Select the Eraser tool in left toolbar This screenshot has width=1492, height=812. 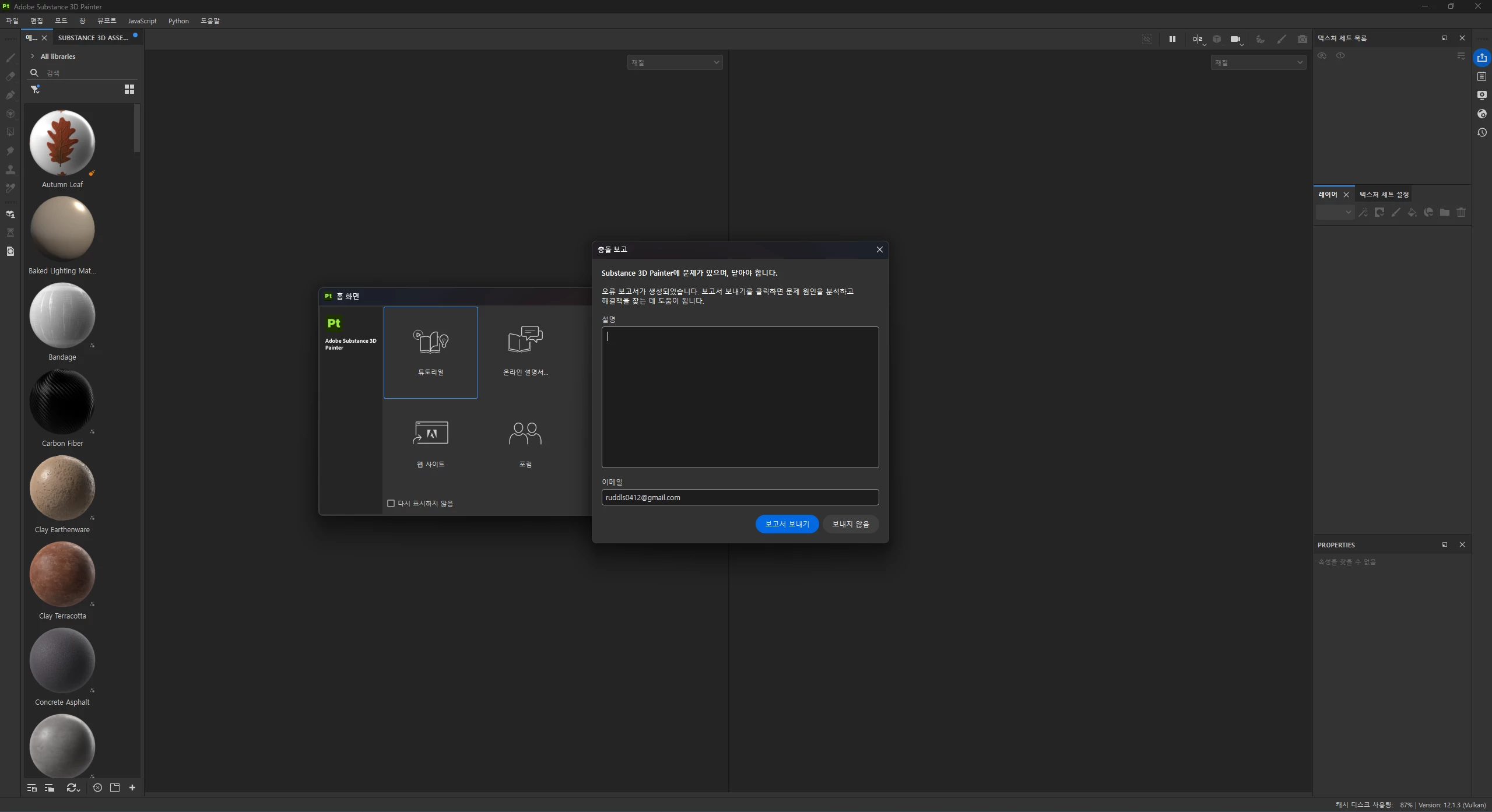click(x=10, y=76)
